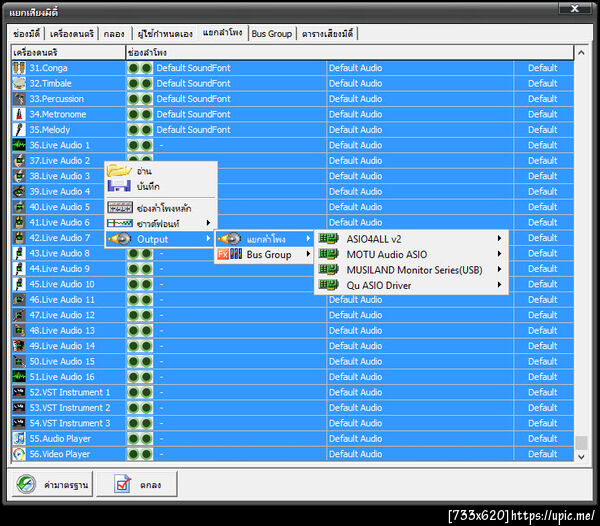This screenshot has width=600, height=526.
Task: Toggle the green speaker dots for 34.Metronome
Action: (x=140, y=114)
